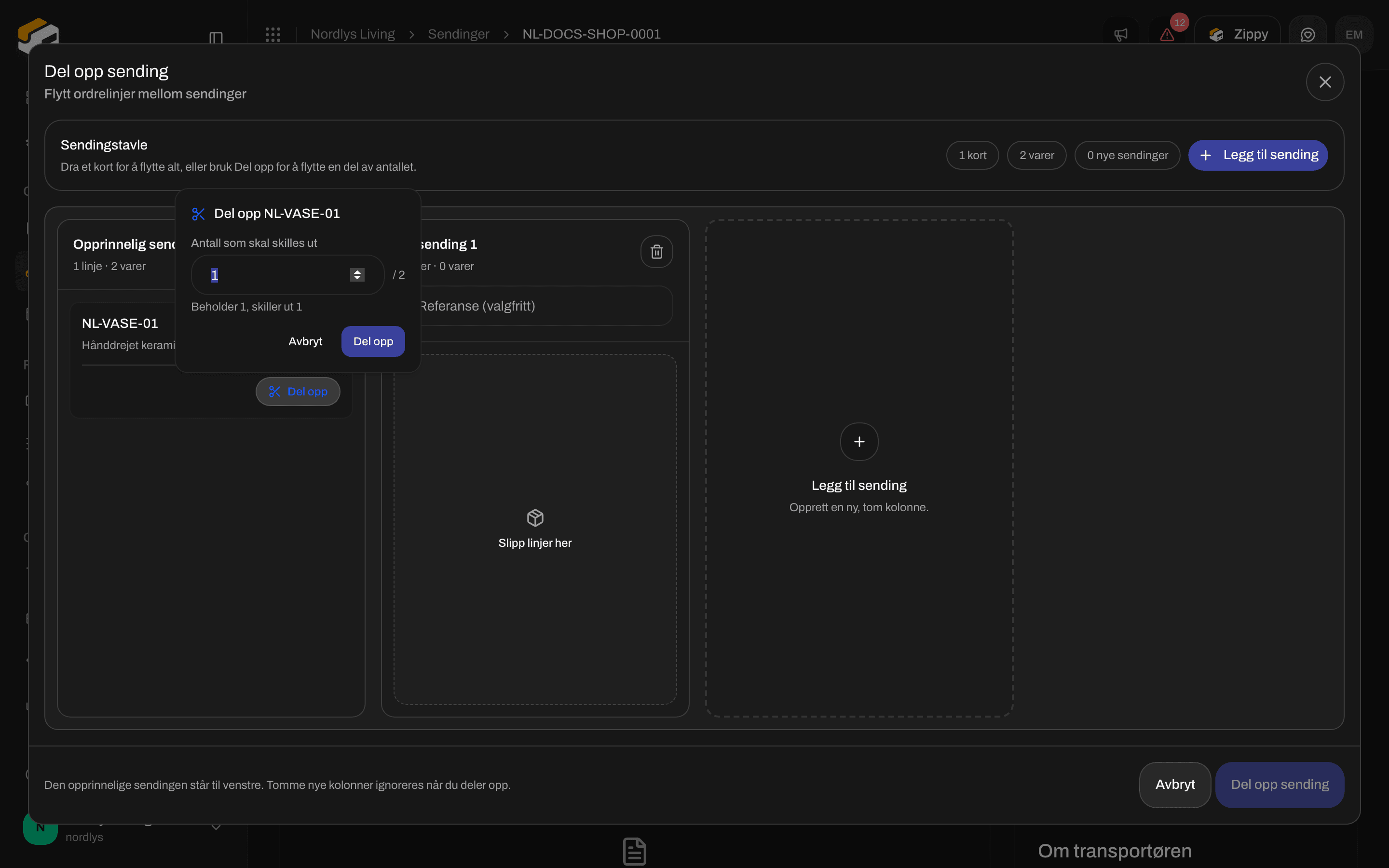Expand the nordlys workspace chevron
This screenshot has height=868, width=1389.
[216, 828]
